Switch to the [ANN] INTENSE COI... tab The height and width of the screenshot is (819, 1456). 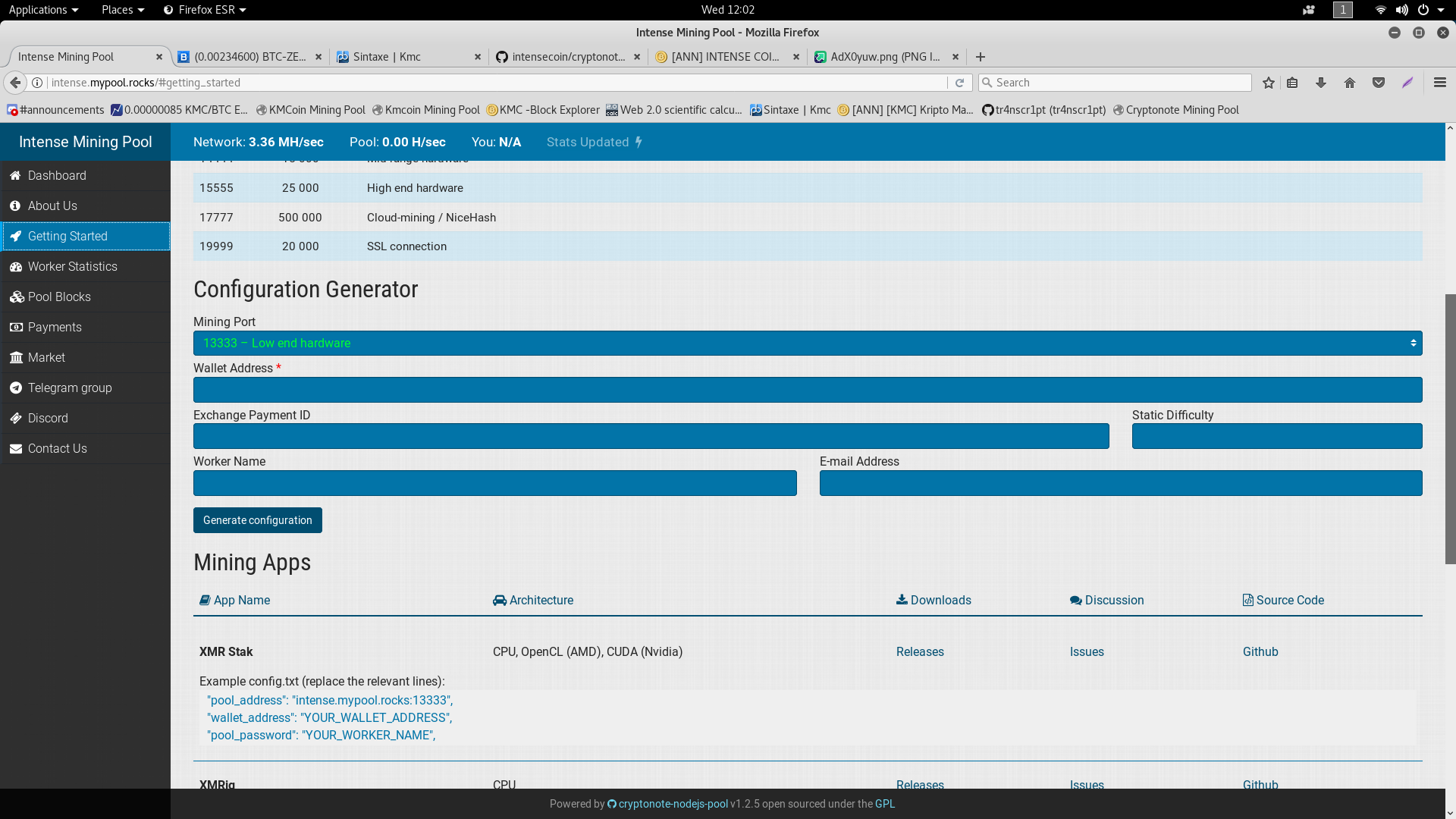(x=728, y=57)
